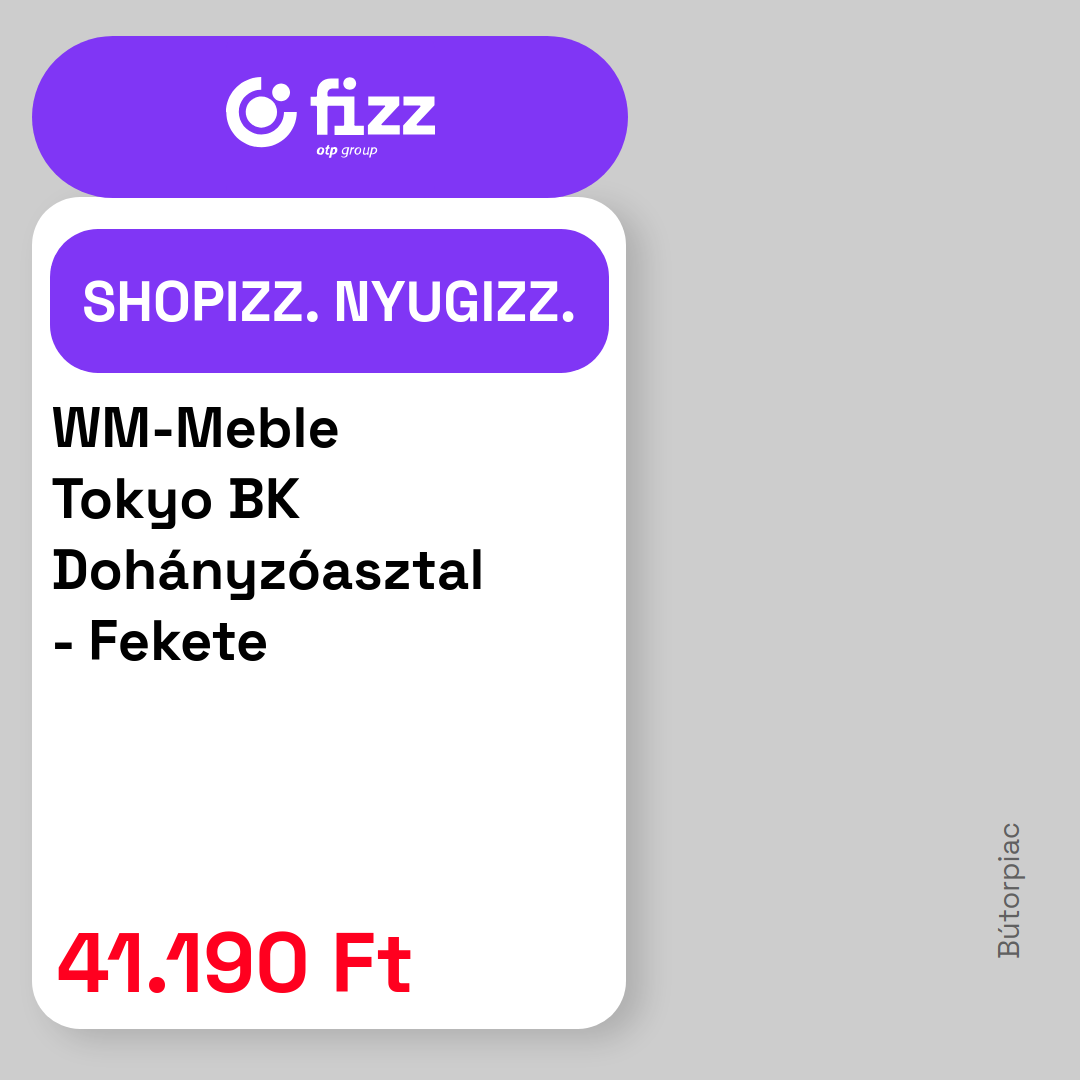This screenshot has height=1080, width=1080.
Task: Click the red 41.190 price number
Action: (x=182, y=963)
